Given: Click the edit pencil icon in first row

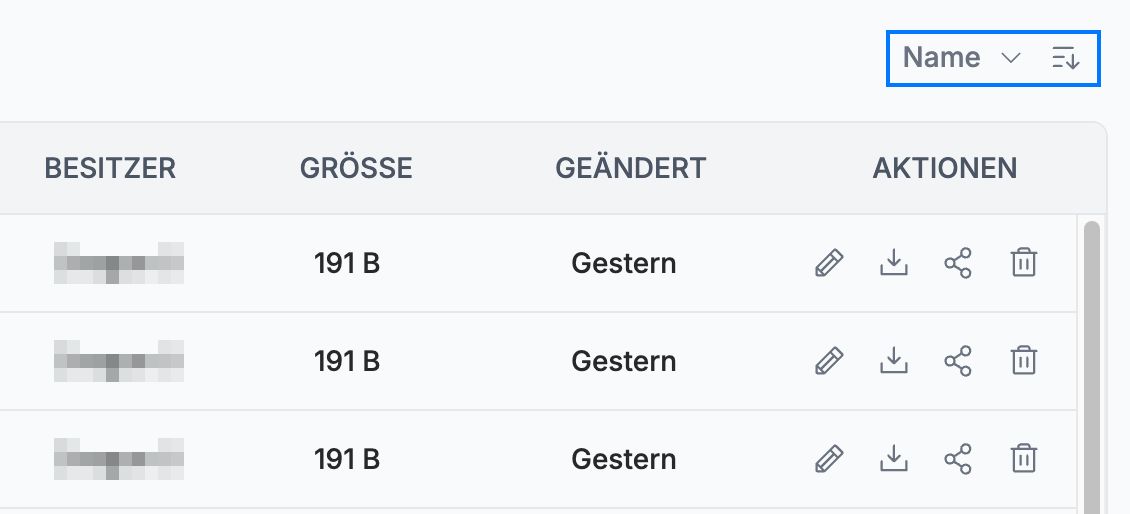Looking at the screenshot, I should coord(829,263).
